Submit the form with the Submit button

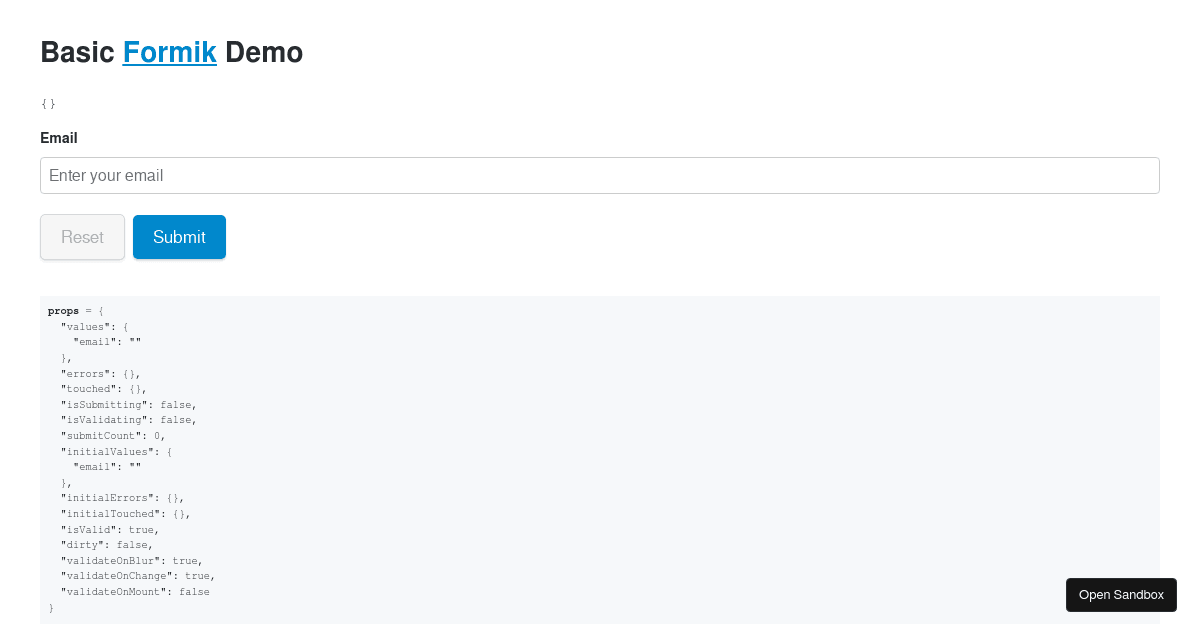[179, 237]
